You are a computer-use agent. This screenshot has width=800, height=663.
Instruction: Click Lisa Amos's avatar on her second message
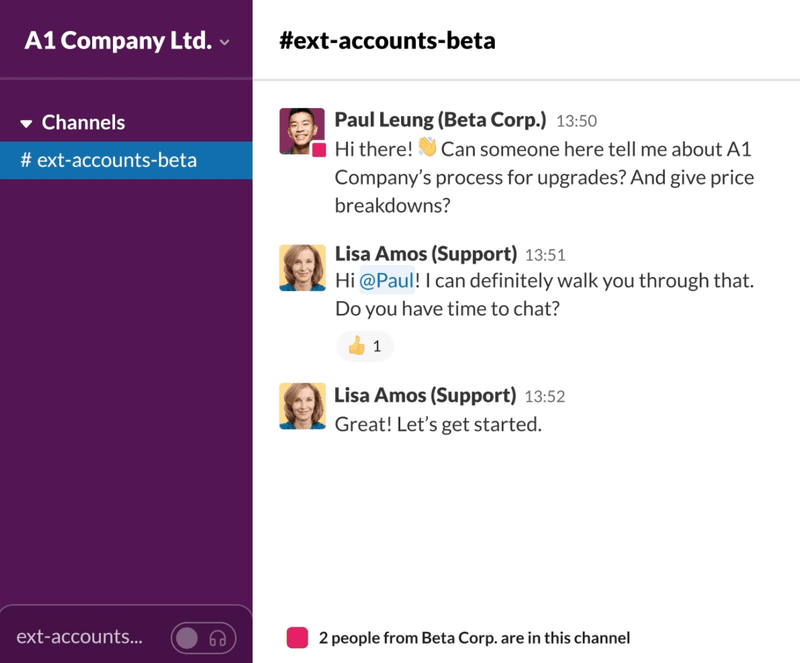302,406
